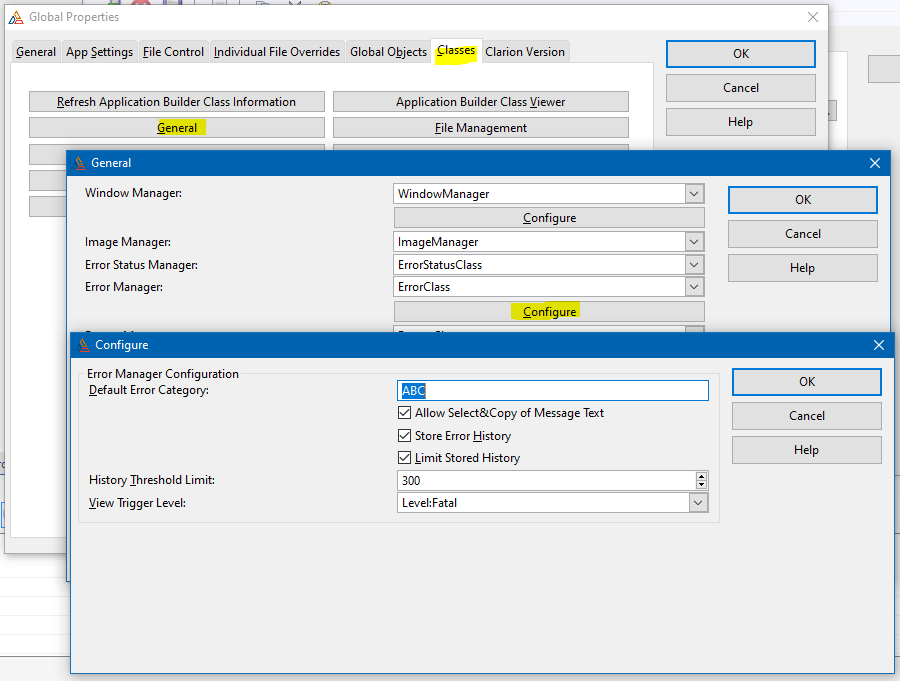This screenshot has height=681, width=900.
Task: Click the Configure dialog title bar icon
Action: tap(82, 345)
